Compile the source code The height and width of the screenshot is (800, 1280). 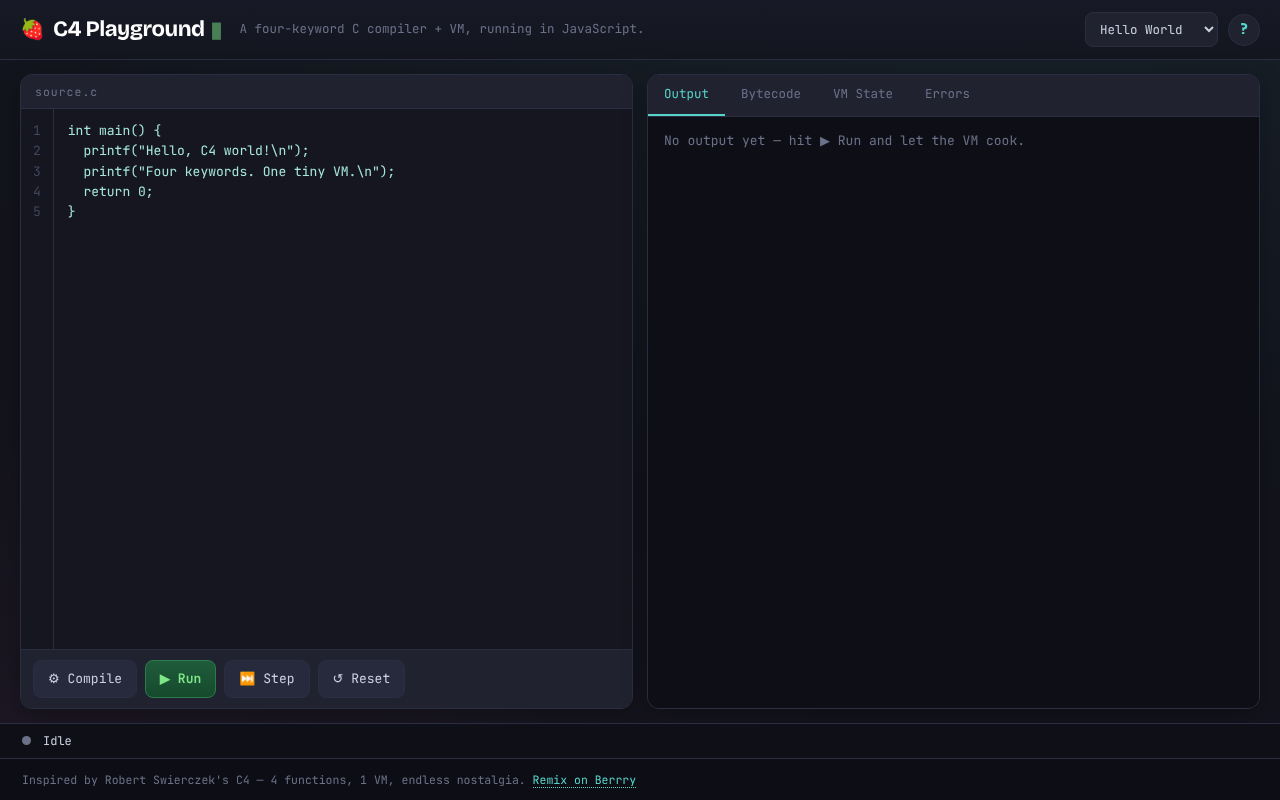tap(85, 679)
